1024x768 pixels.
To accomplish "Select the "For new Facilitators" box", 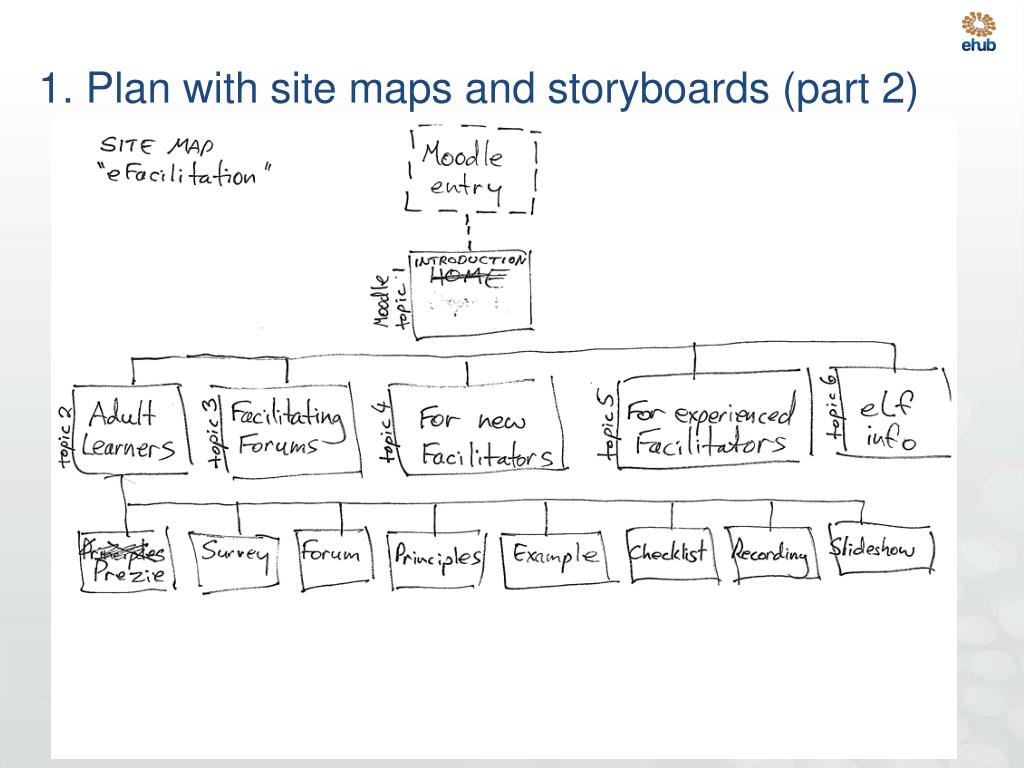I will pyautogui.click(x=479, y=426).
